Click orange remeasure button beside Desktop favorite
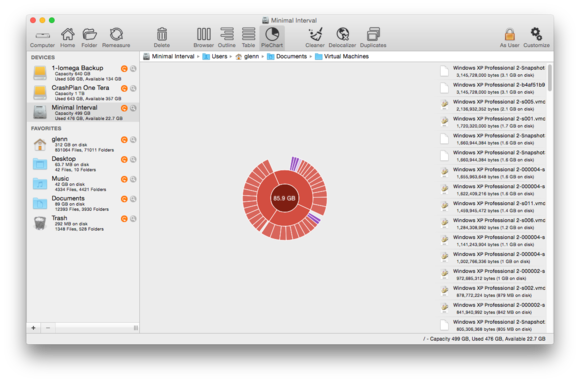 [124, 159]
